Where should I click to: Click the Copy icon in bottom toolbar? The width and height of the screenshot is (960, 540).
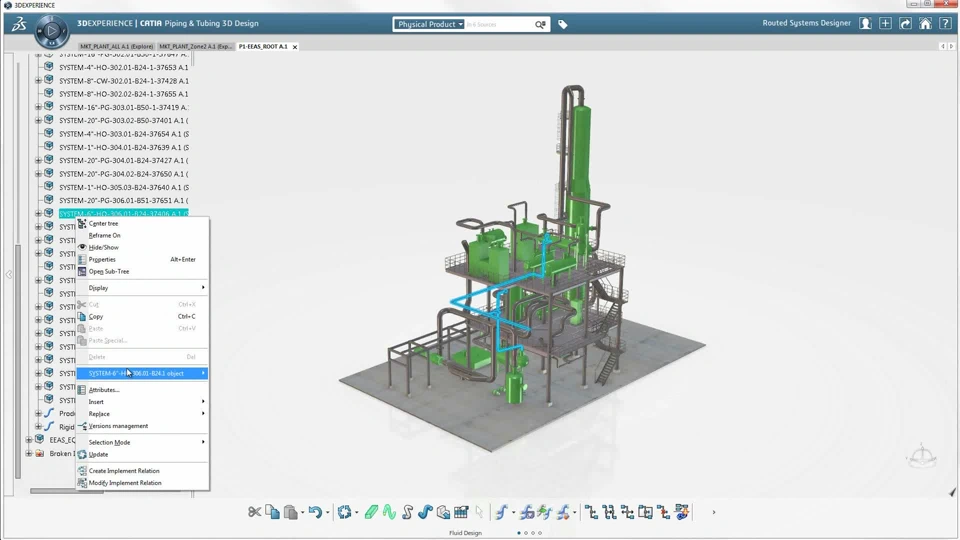272,512
